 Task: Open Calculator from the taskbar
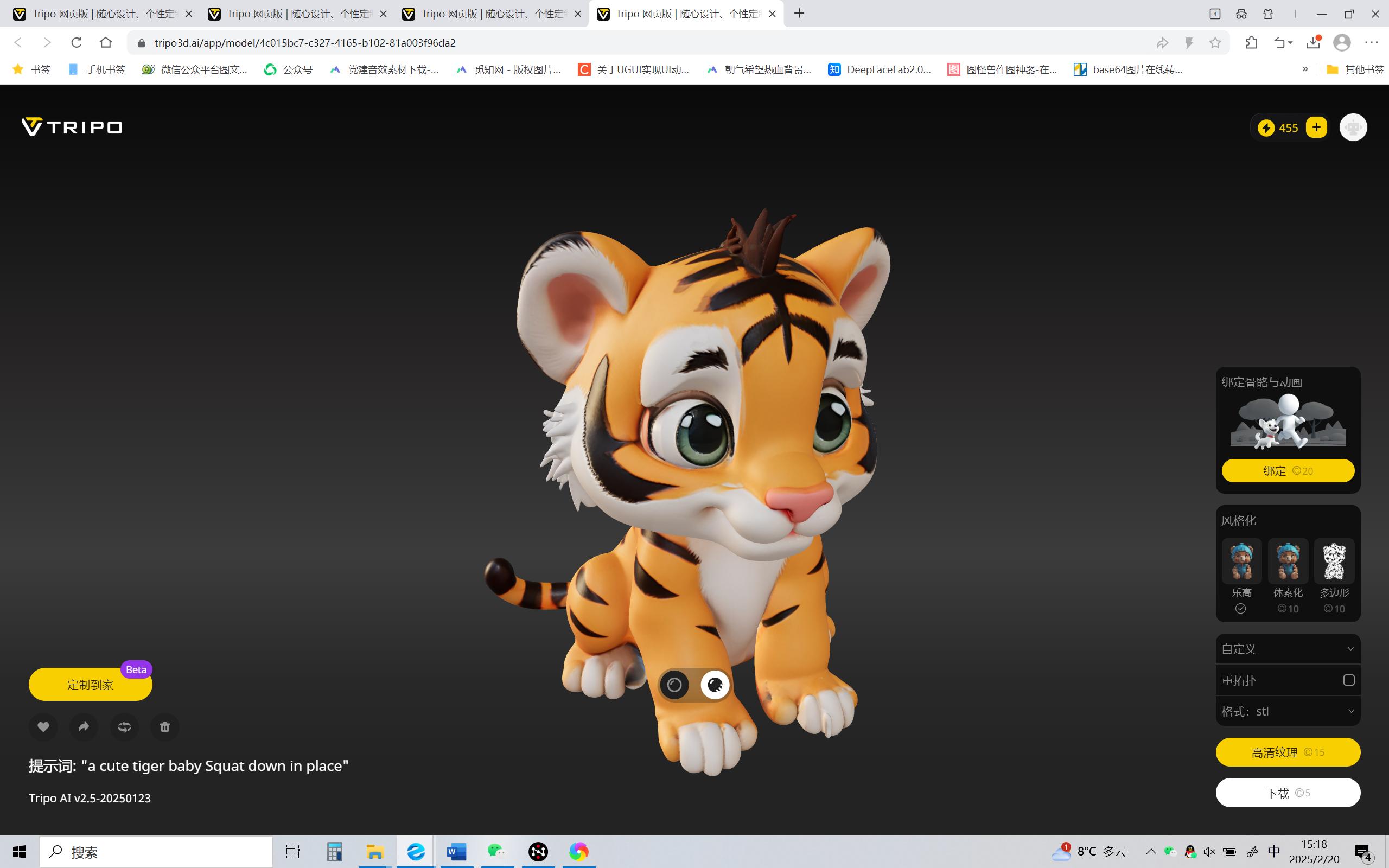[x=334, y=852]
